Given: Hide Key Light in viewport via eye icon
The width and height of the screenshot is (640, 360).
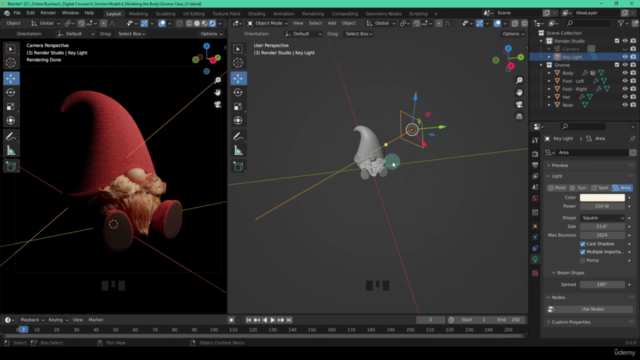Looking at the screenshot, I should 625,57.
